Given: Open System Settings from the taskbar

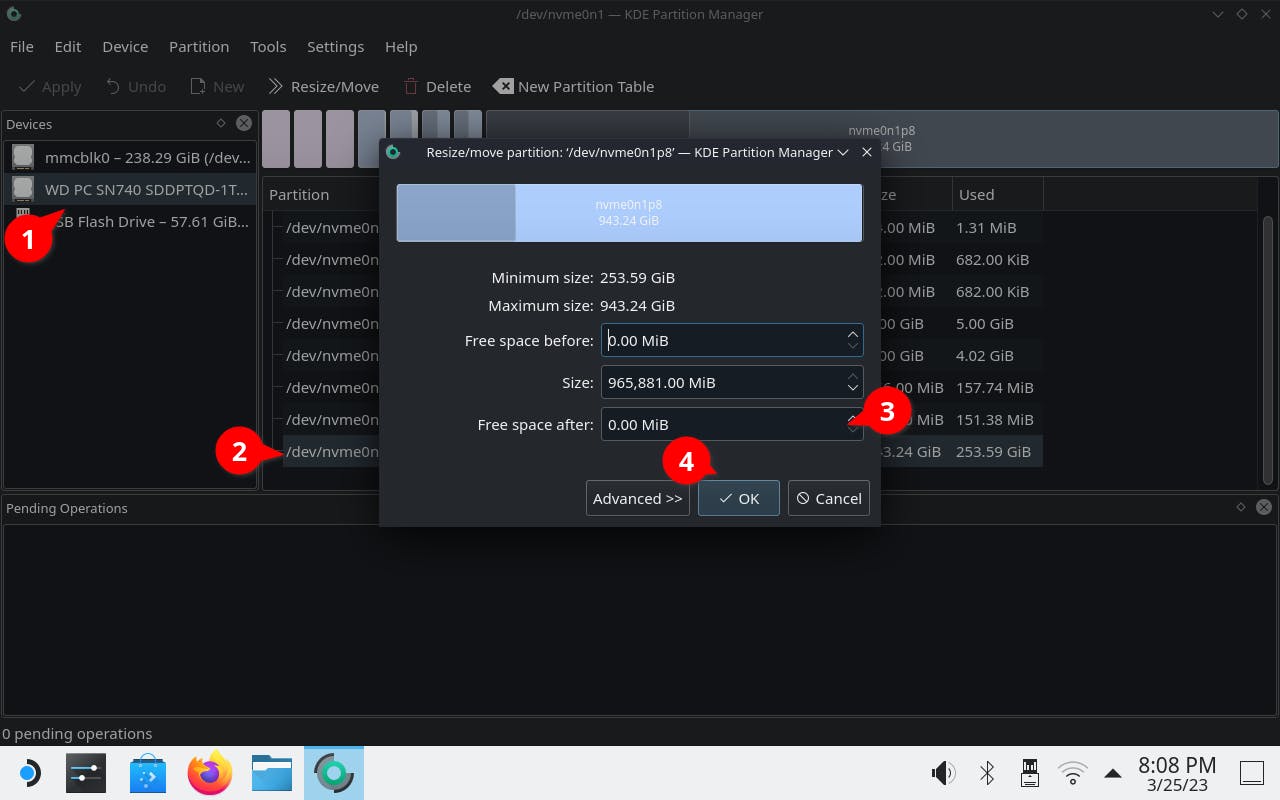Looking at the screenshot, I should coord(86,773).
